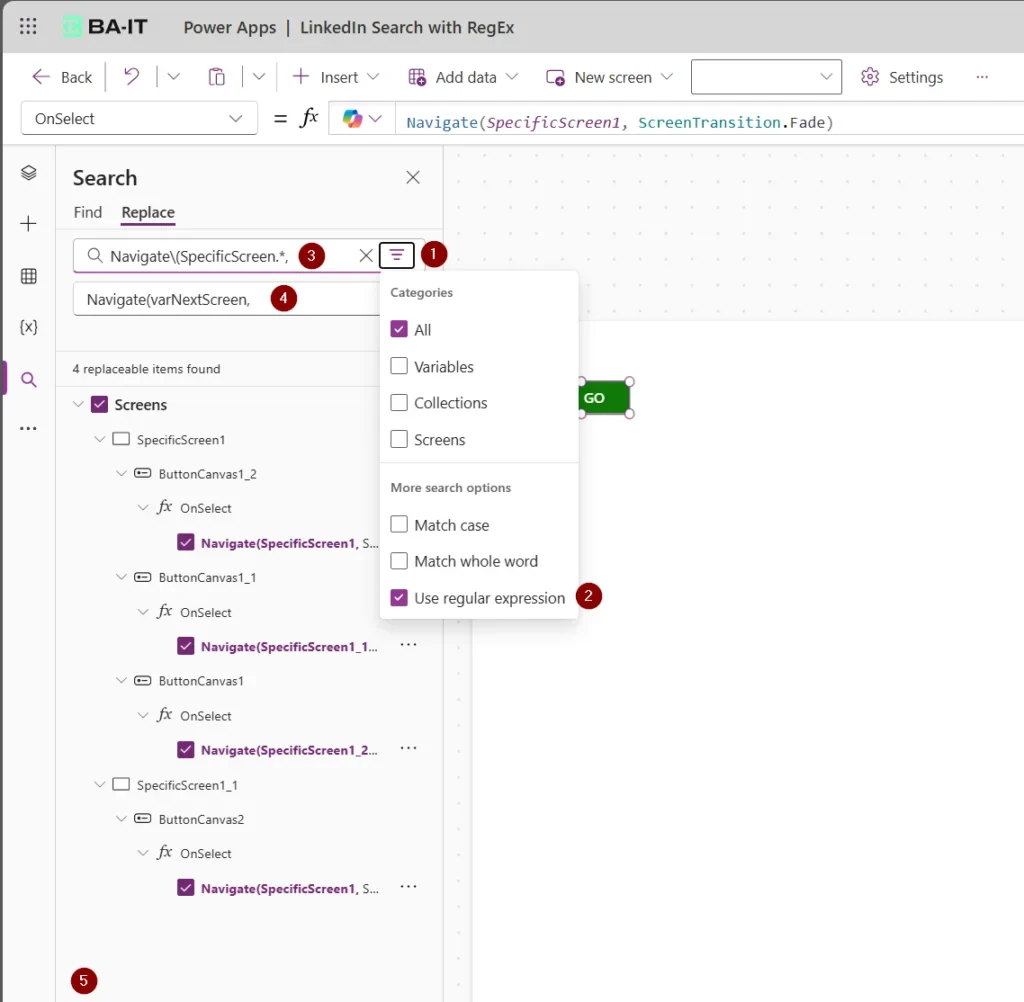Open the Copilot formula menu

(362, 118)
